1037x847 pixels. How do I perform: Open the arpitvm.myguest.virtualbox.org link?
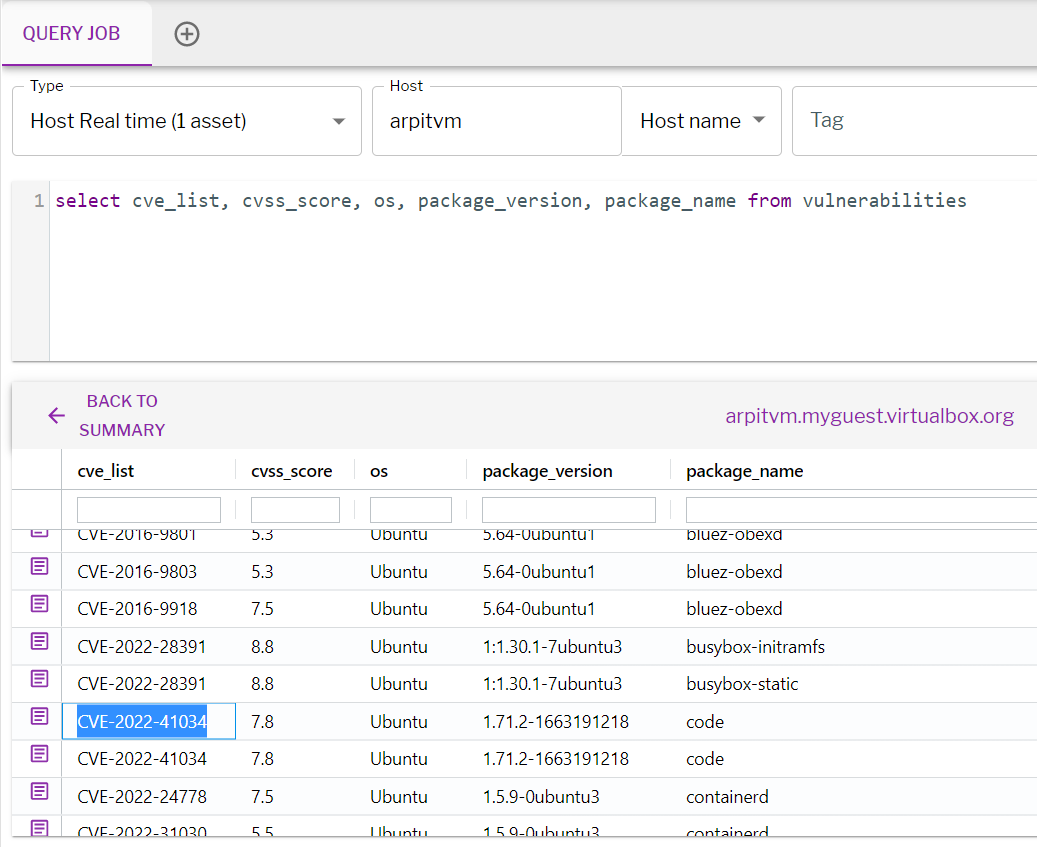click(x=869, y=415)
